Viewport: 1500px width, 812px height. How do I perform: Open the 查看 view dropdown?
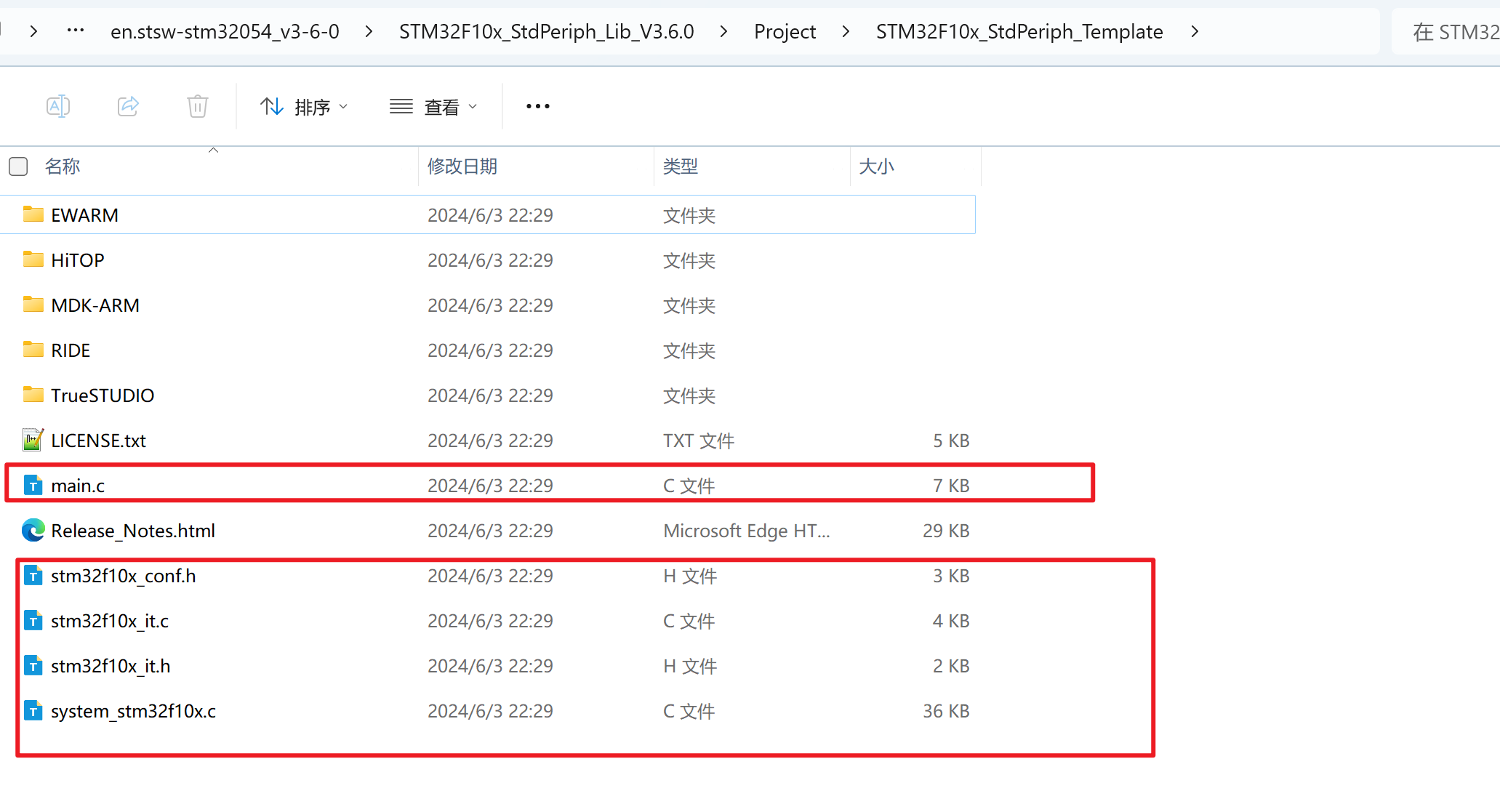point(433,107)
